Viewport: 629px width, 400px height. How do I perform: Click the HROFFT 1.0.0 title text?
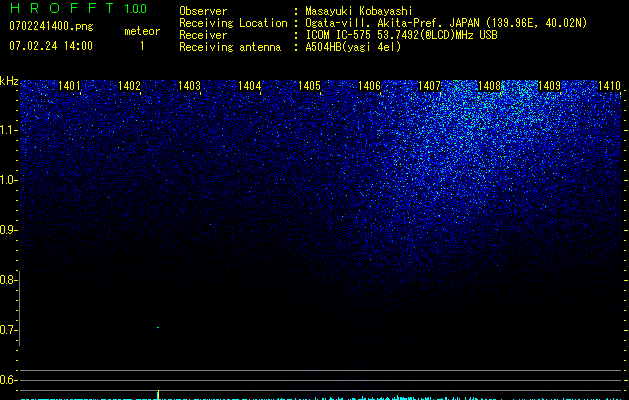tap(79, 8)
